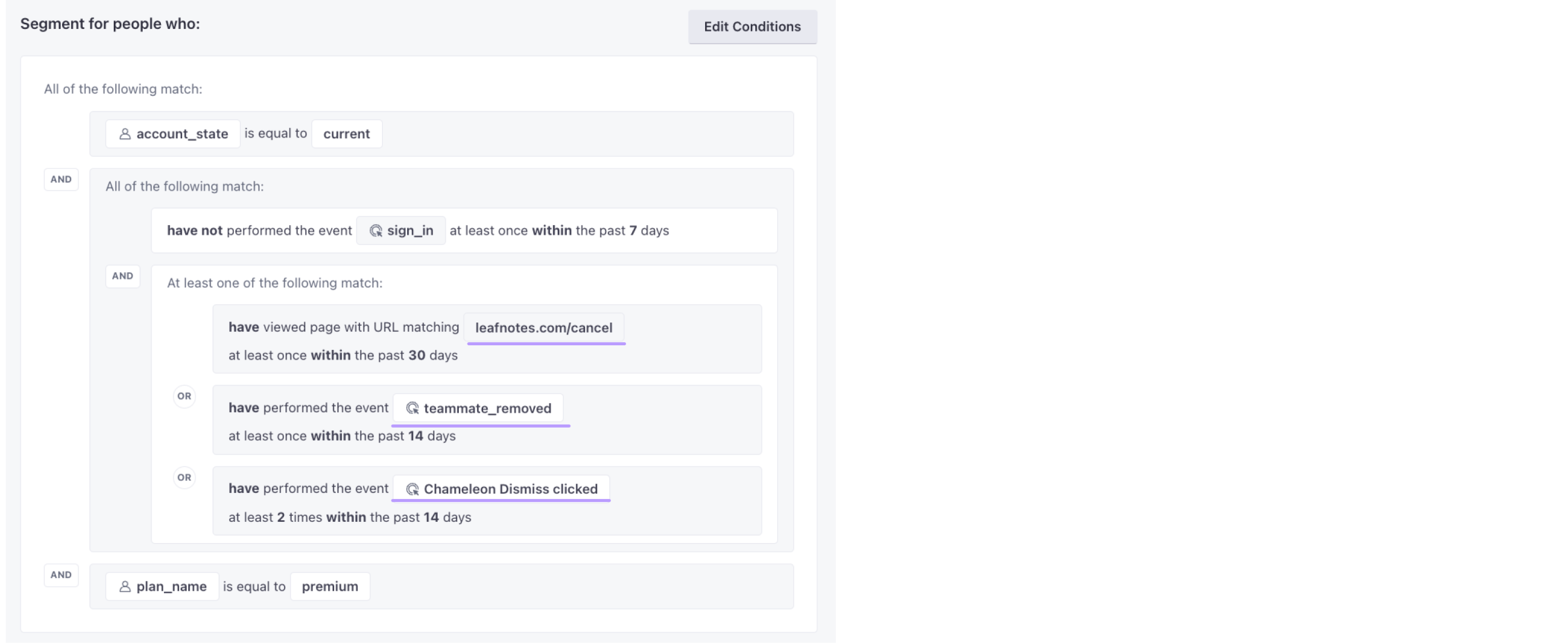This screenshot has width=1568, height=643.
Task: Click 'have not performed the event' text
Action: 259,231
